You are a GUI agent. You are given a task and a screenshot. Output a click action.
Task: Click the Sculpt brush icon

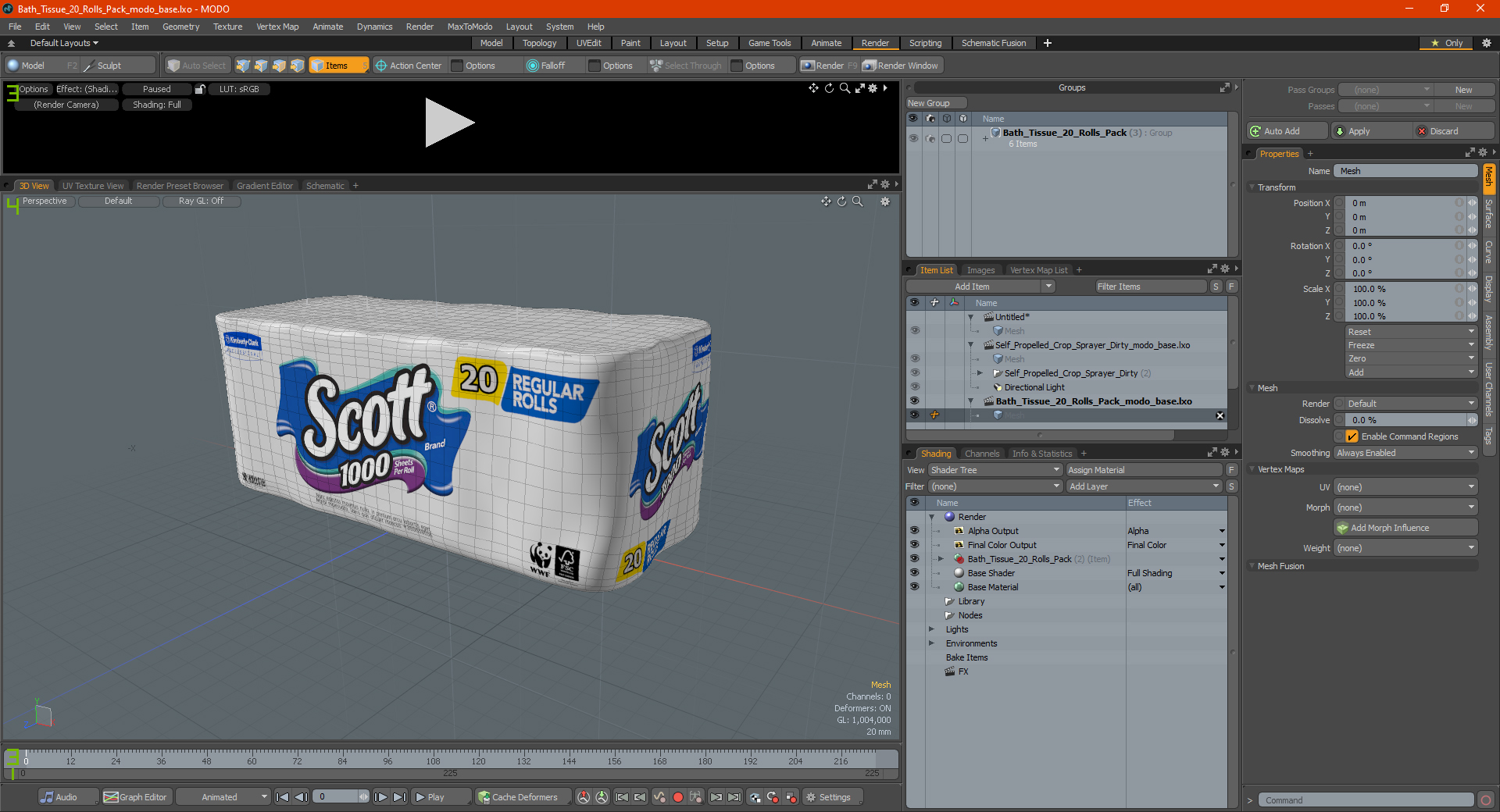[x=89, y=66]
